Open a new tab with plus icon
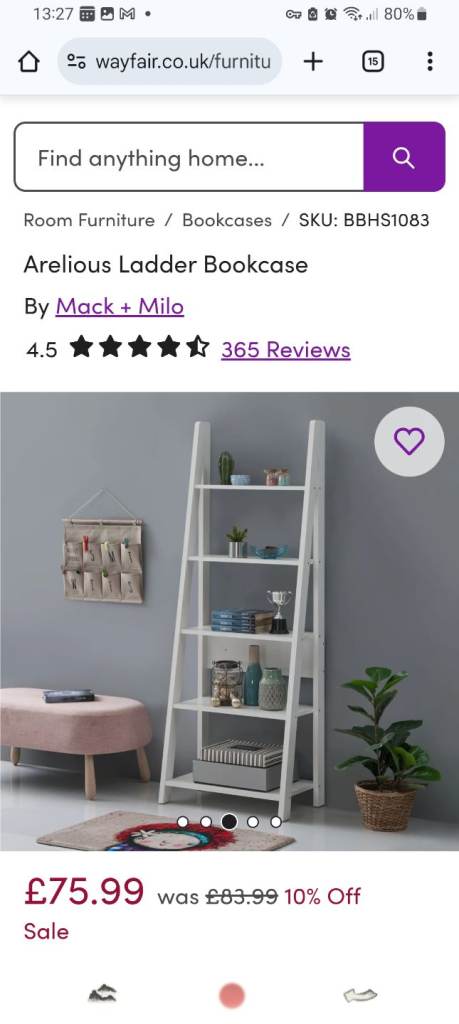This screenshot has height=1024, width=459. pos(313,62)
